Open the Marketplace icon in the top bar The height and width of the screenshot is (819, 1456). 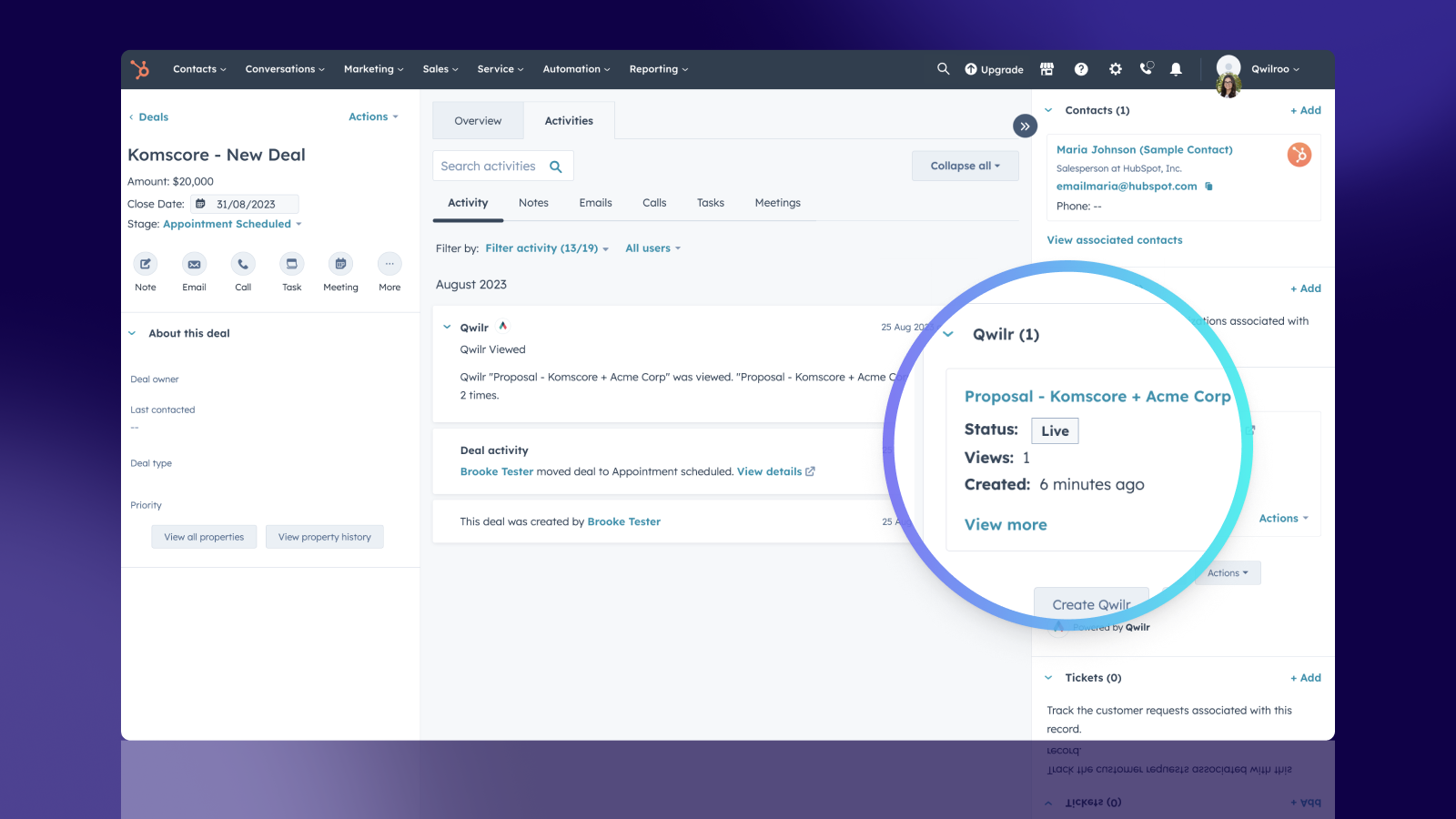(1047, 69)
